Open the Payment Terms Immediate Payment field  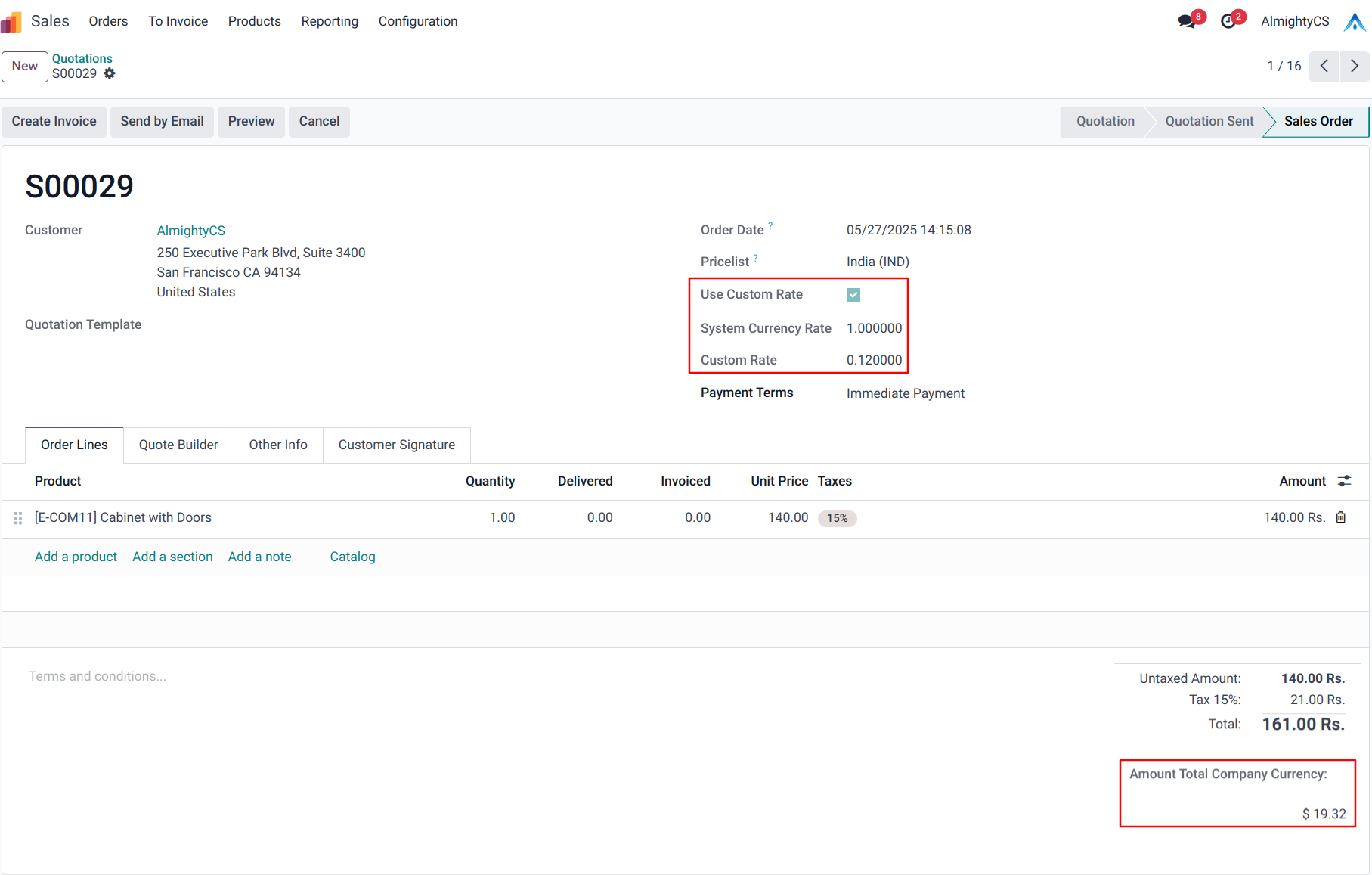905,393
